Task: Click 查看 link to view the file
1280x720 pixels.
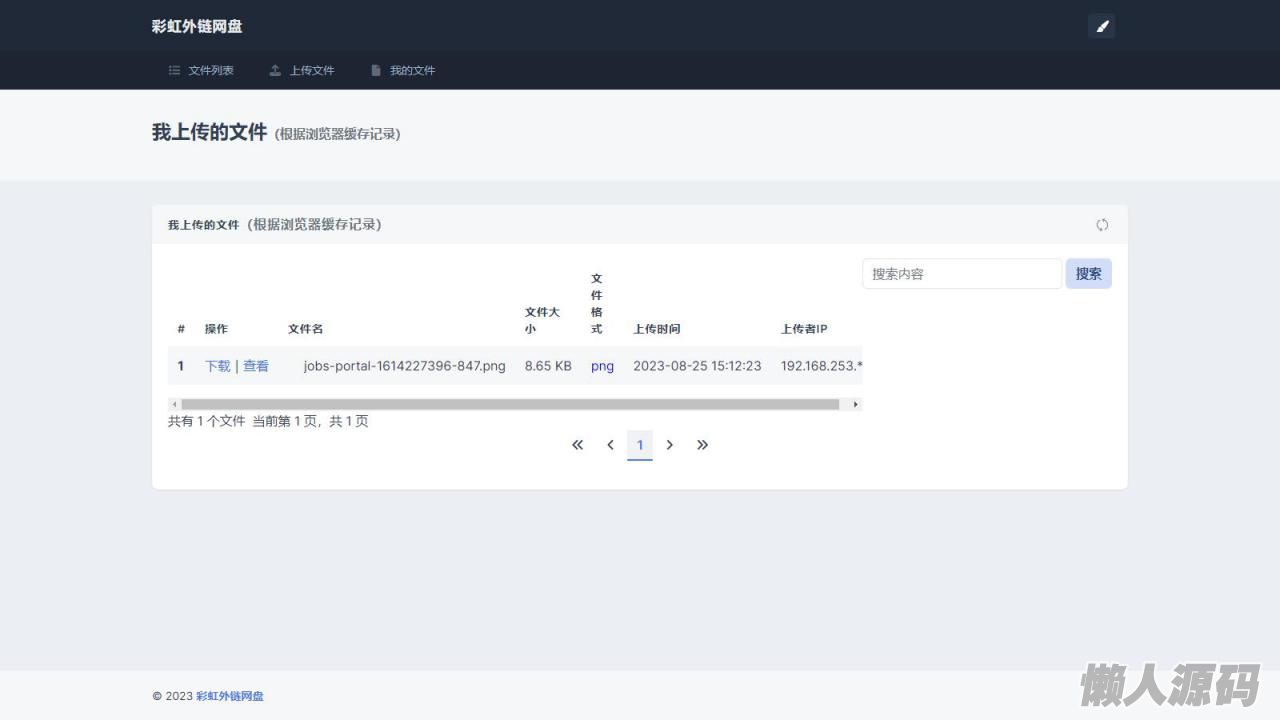Action: pos(256,366)
